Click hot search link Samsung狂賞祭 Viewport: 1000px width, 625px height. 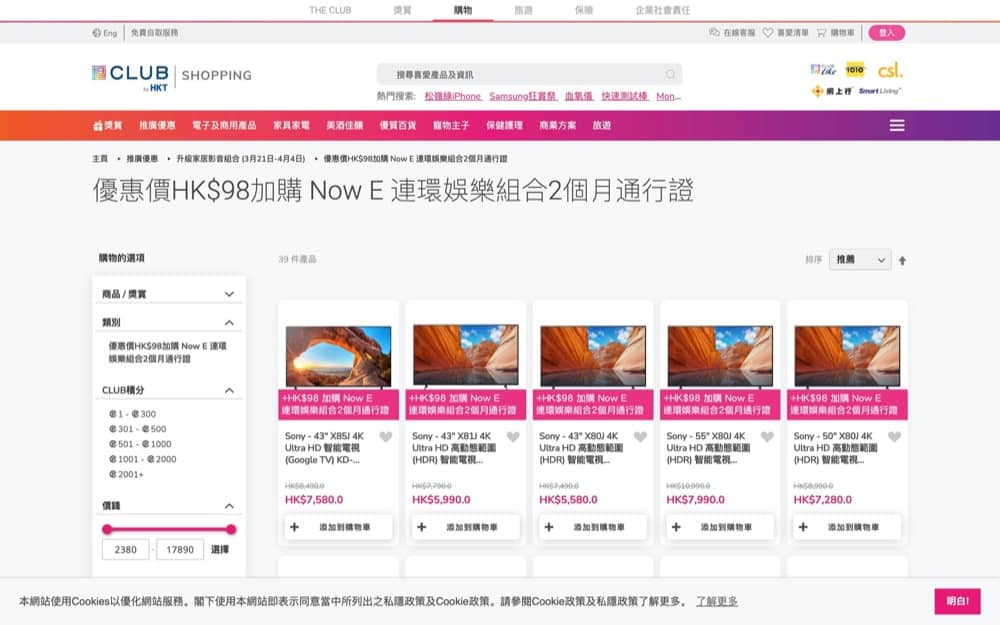click(x=523, y=96)
